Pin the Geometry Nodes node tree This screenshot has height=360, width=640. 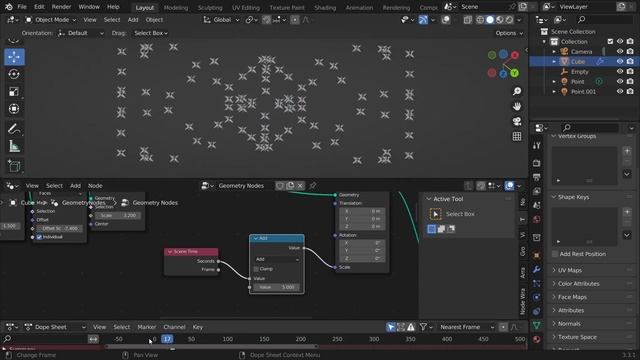[x=313, y=186]
